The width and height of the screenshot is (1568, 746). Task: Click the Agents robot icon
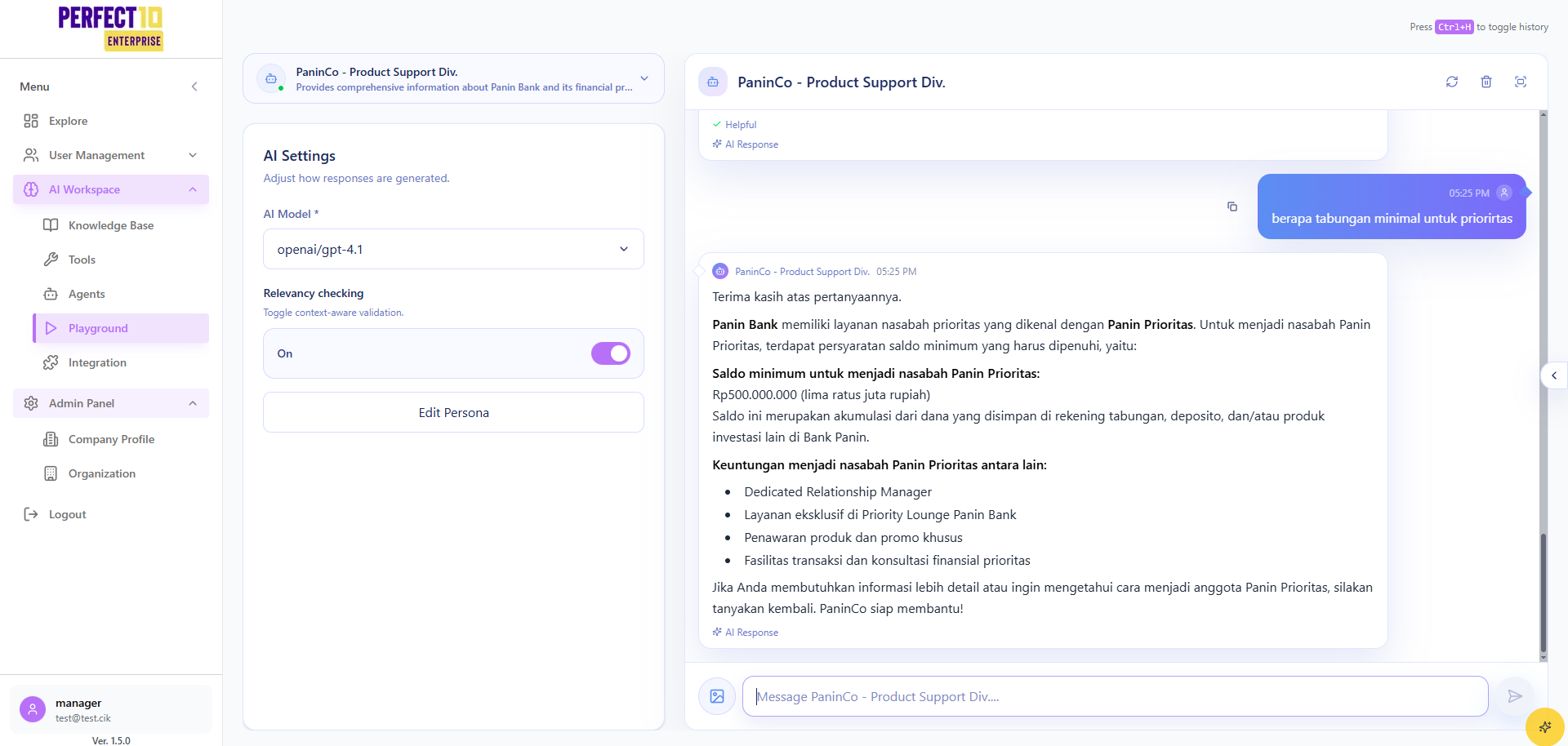[51, 294]
